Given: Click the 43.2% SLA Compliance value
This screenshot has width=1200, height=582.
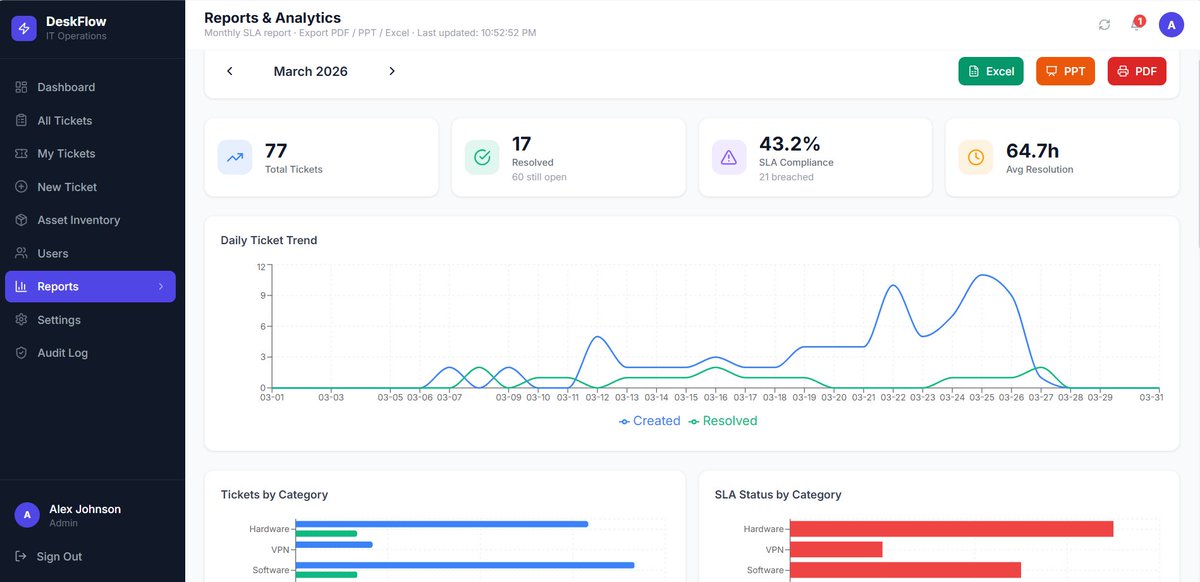Looking at the screenshot, I should [x=790, y=144].
